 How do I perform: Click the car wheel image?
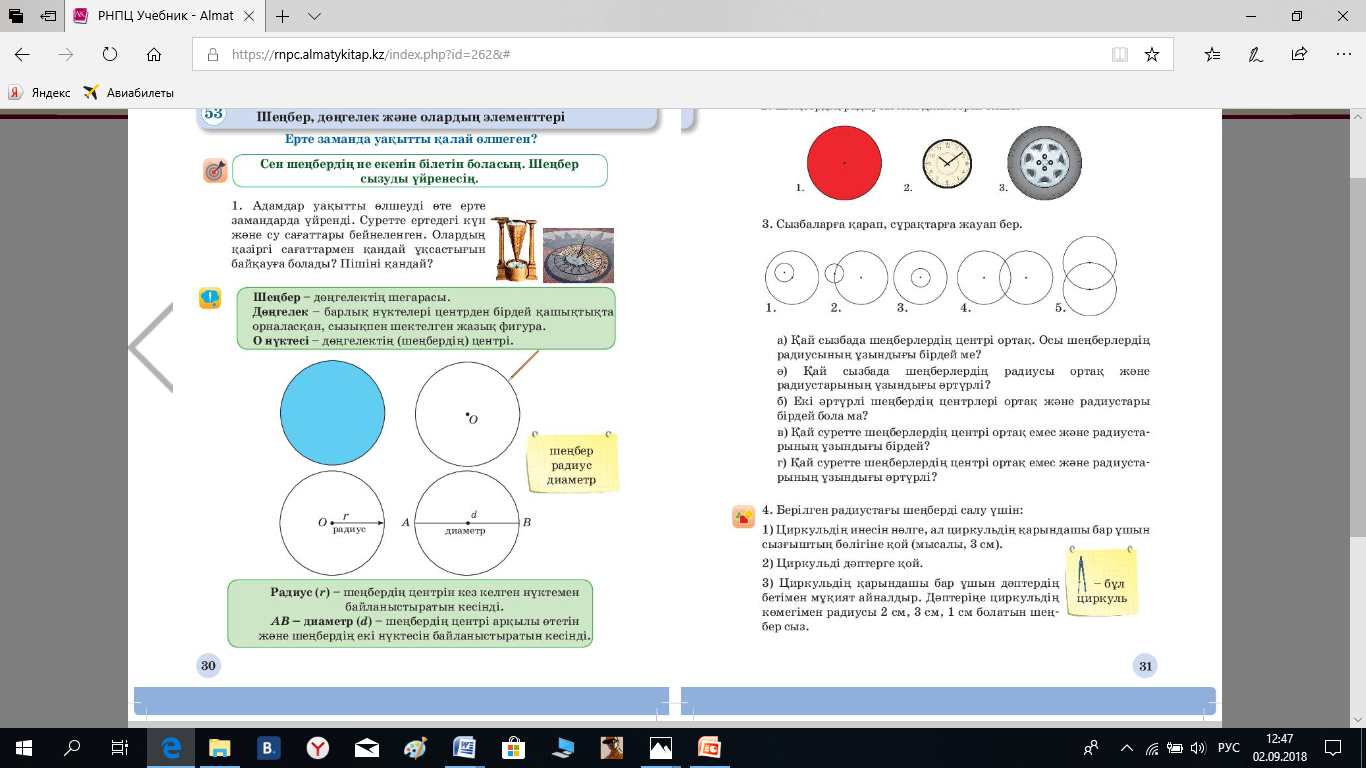(1044, 163)
